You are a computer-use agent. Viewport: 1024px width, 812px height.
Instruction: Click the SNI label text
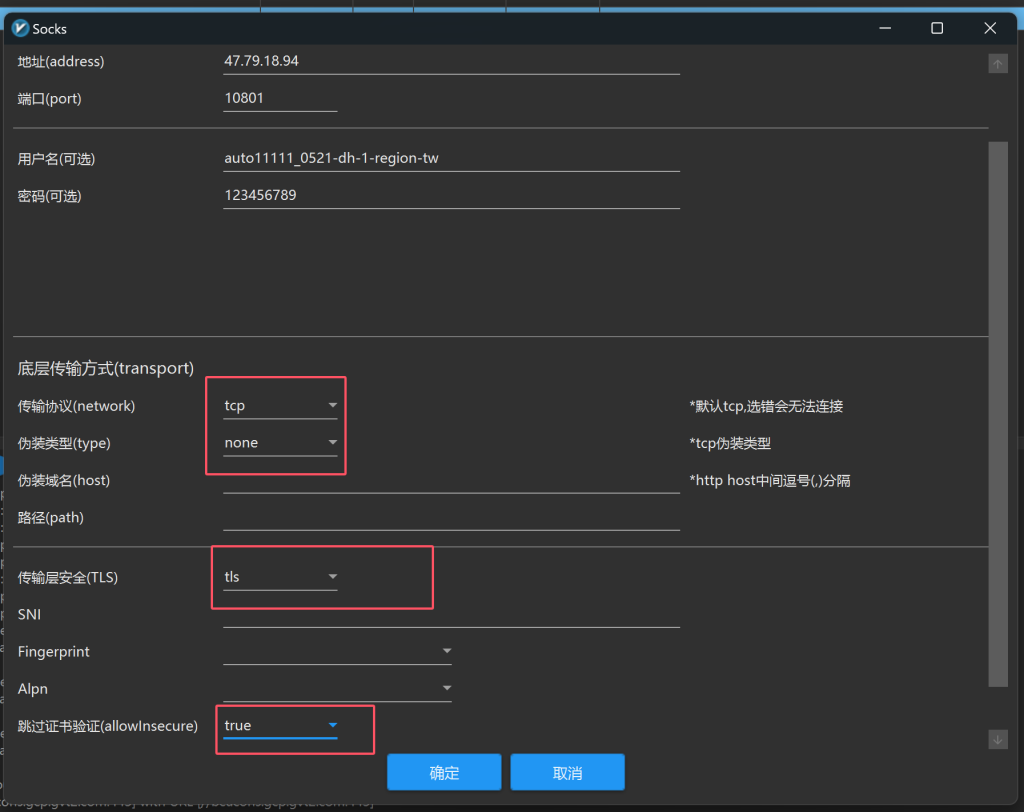[29, 615]
